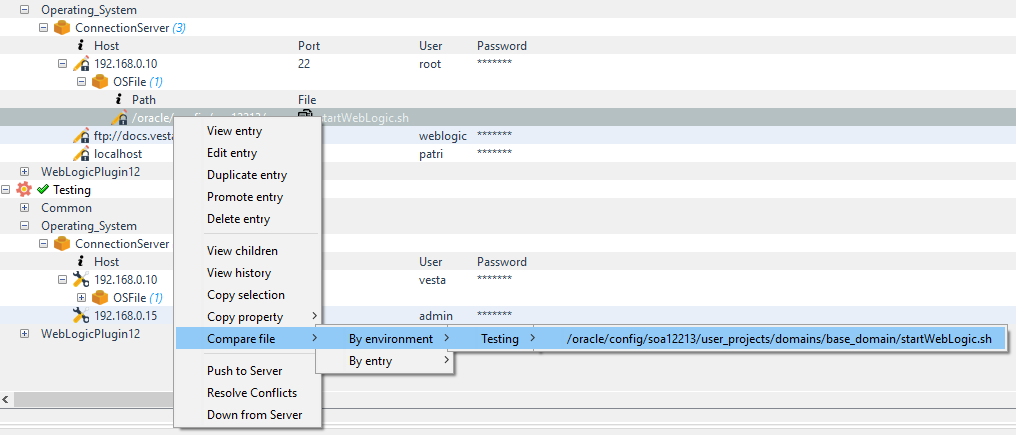The width and height of the screenshot is (1016, 435).
Task: Choose Edit entry from context menu
Action: coord(232,153)
